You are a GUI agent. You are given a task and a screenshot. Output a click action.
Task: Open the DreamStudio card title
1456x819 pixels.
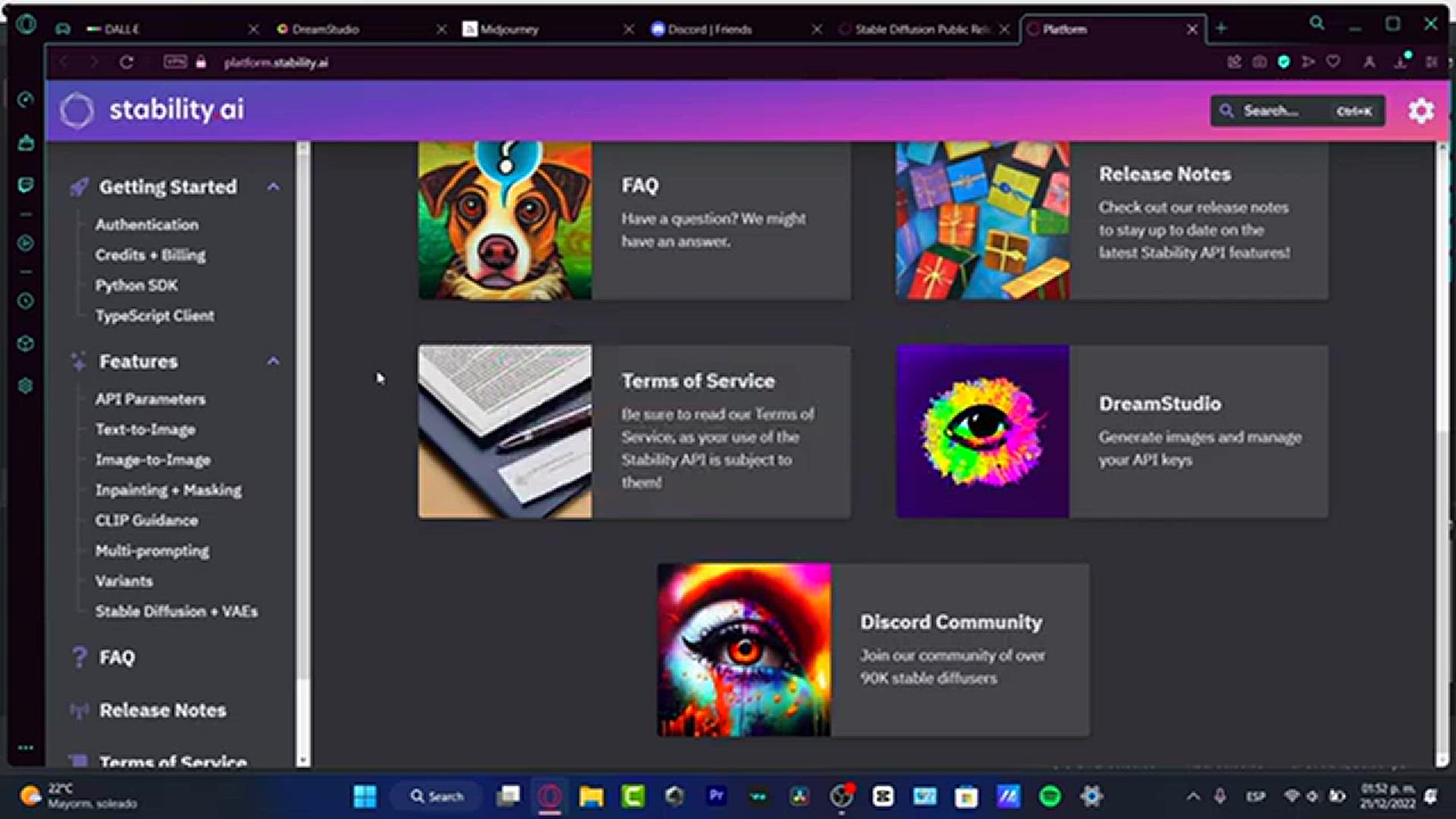pyautogui.click(x=1160, y=403)
